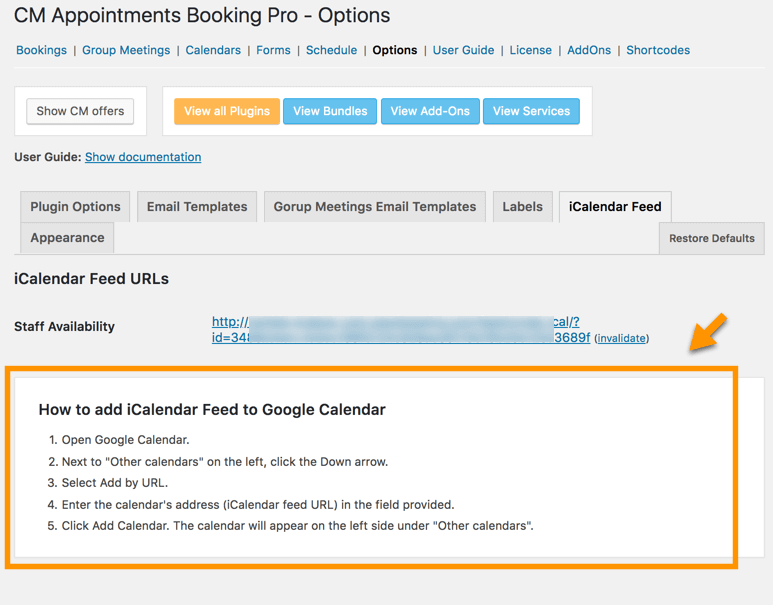Select the Email Templates tab
This screenshot has height=605, width=773.
197,207
